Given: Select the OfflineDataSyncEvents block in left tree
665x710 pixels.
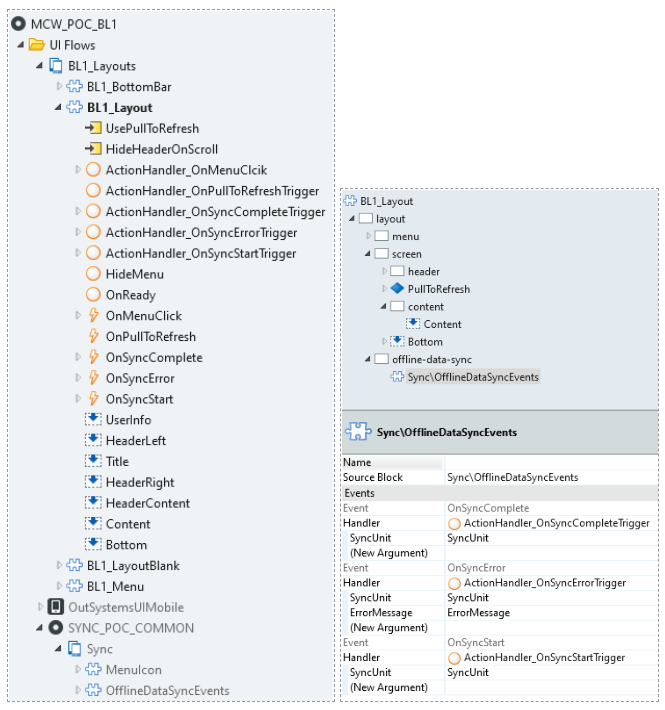Looking at the screenshot, I should [x=167, y=691].
